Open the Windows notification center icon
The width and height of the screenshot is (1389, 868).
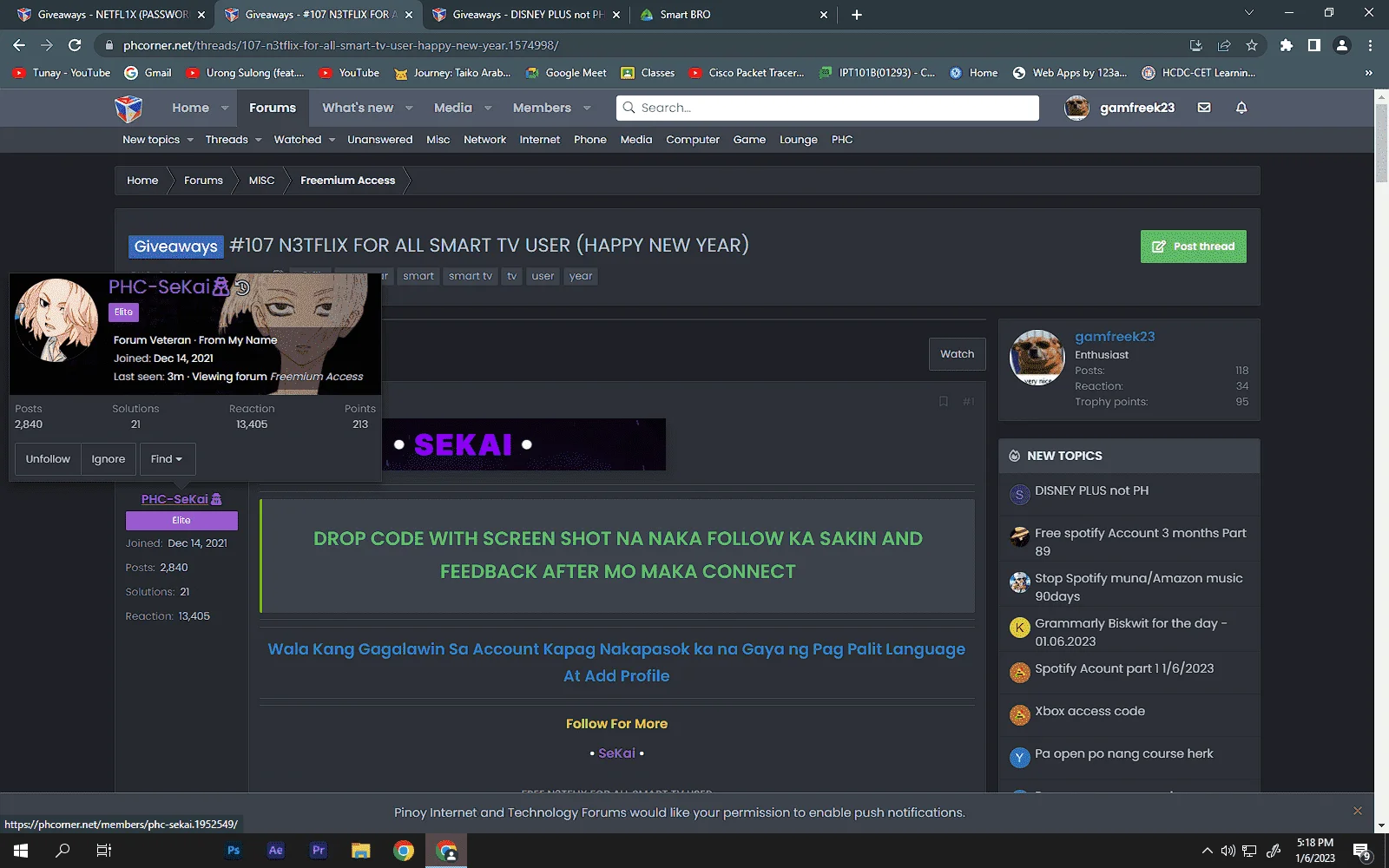tap(1362, 852)
